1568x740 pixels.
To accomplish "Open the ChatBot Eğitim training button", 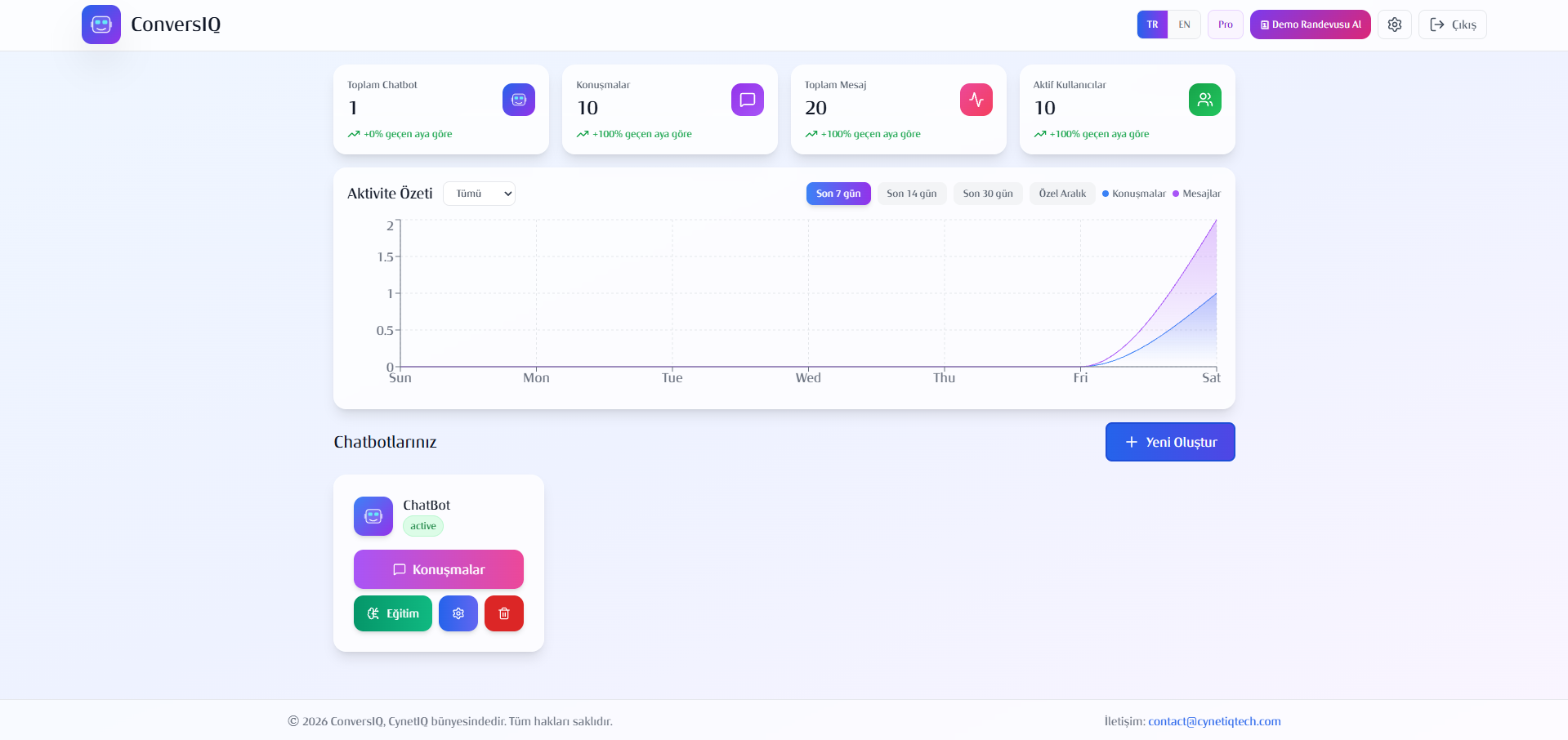I will (x=393, y=613).
